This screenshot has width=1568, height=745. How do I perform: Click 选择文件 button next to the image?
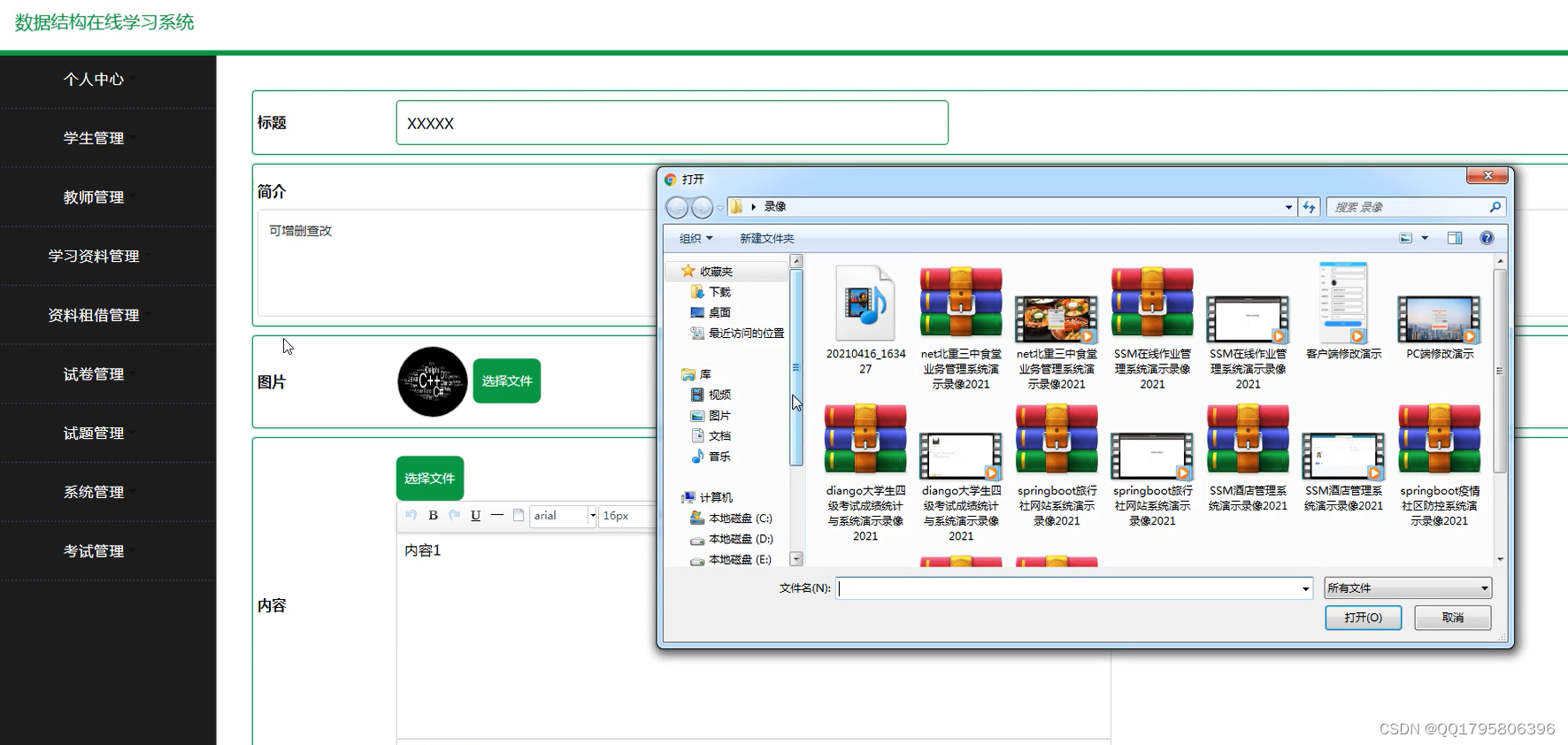pos(507,380)
